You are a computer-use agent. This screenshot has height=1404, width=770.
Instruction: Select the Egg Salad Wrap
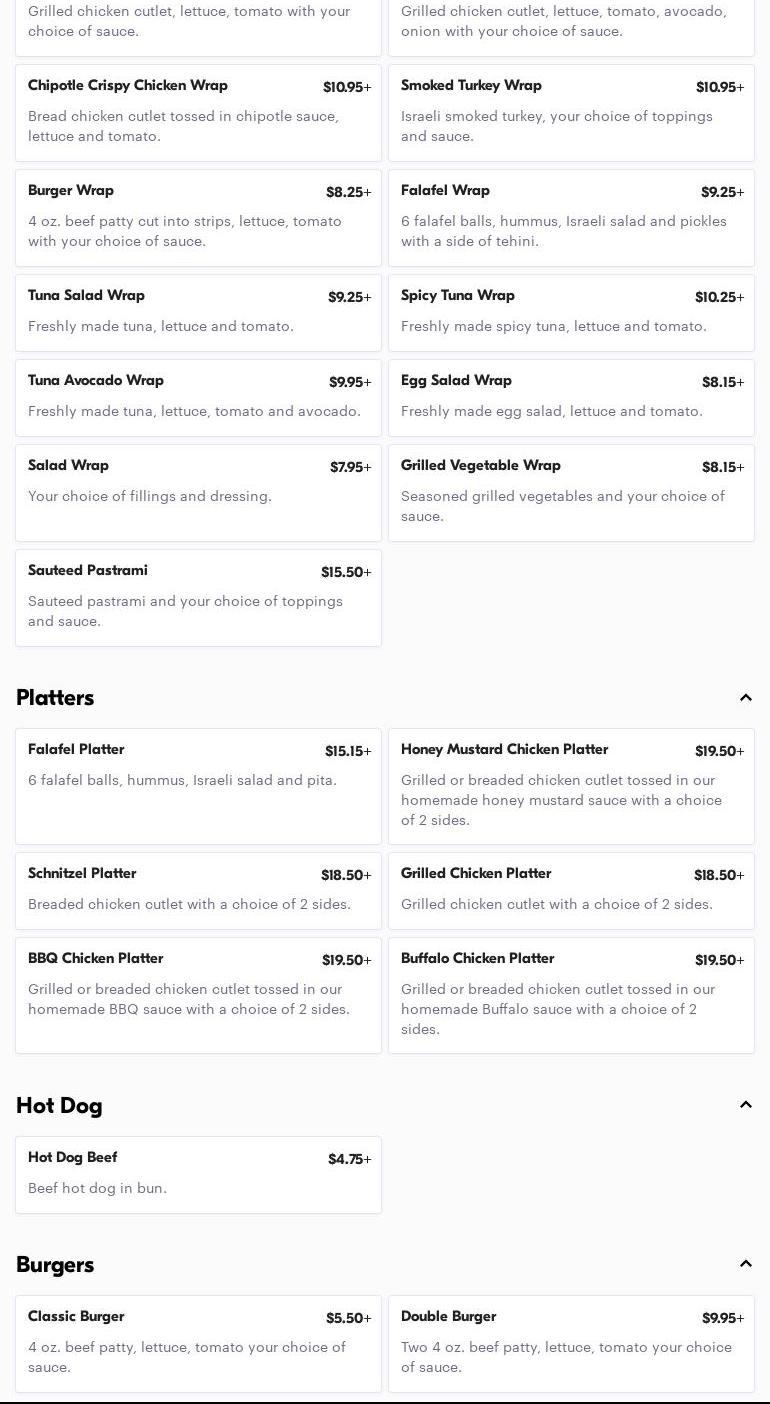pyautogui.click(x=571, y=398)
